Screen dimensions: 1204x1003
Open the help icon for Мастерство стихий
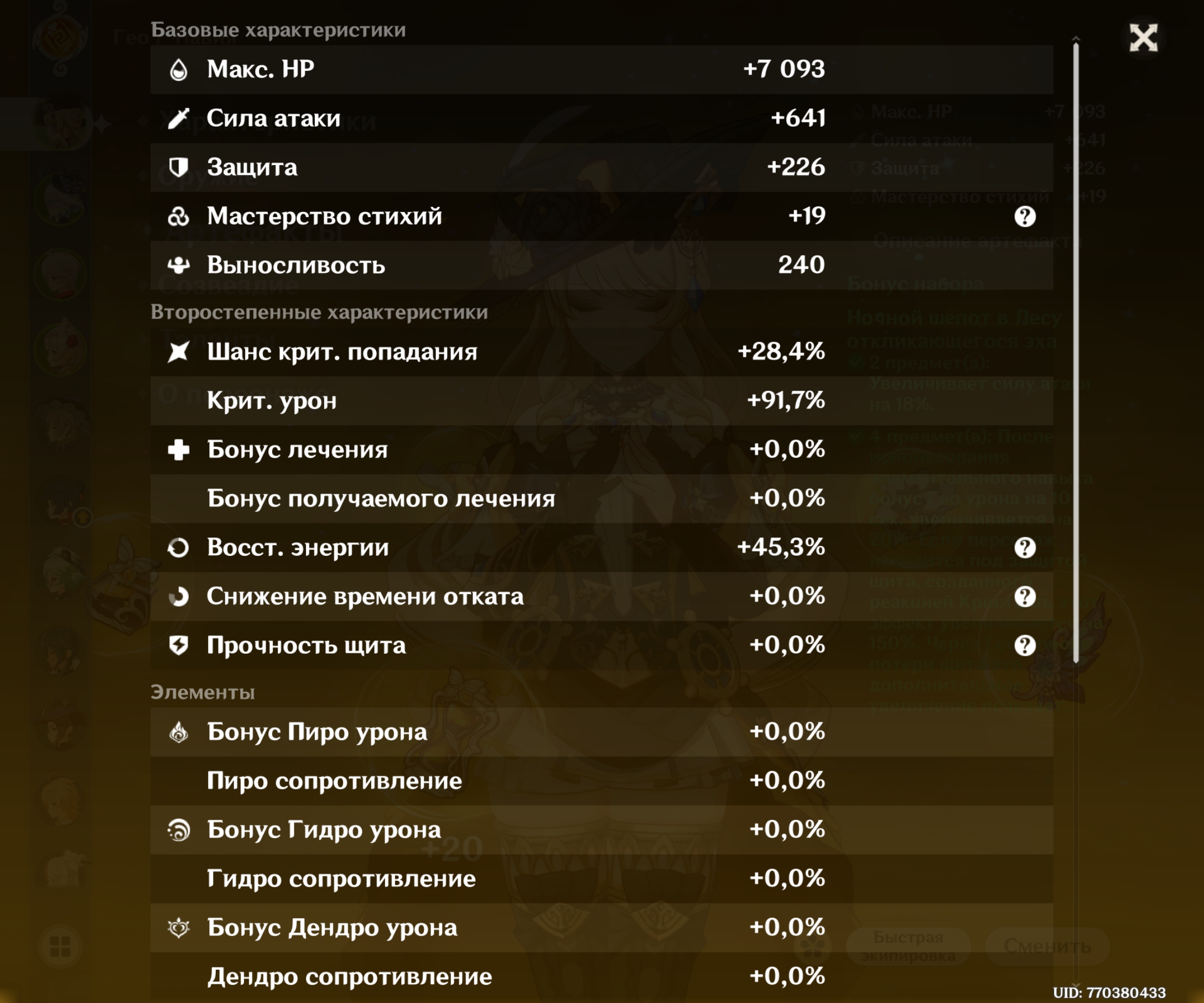(x=1025, y=216)
